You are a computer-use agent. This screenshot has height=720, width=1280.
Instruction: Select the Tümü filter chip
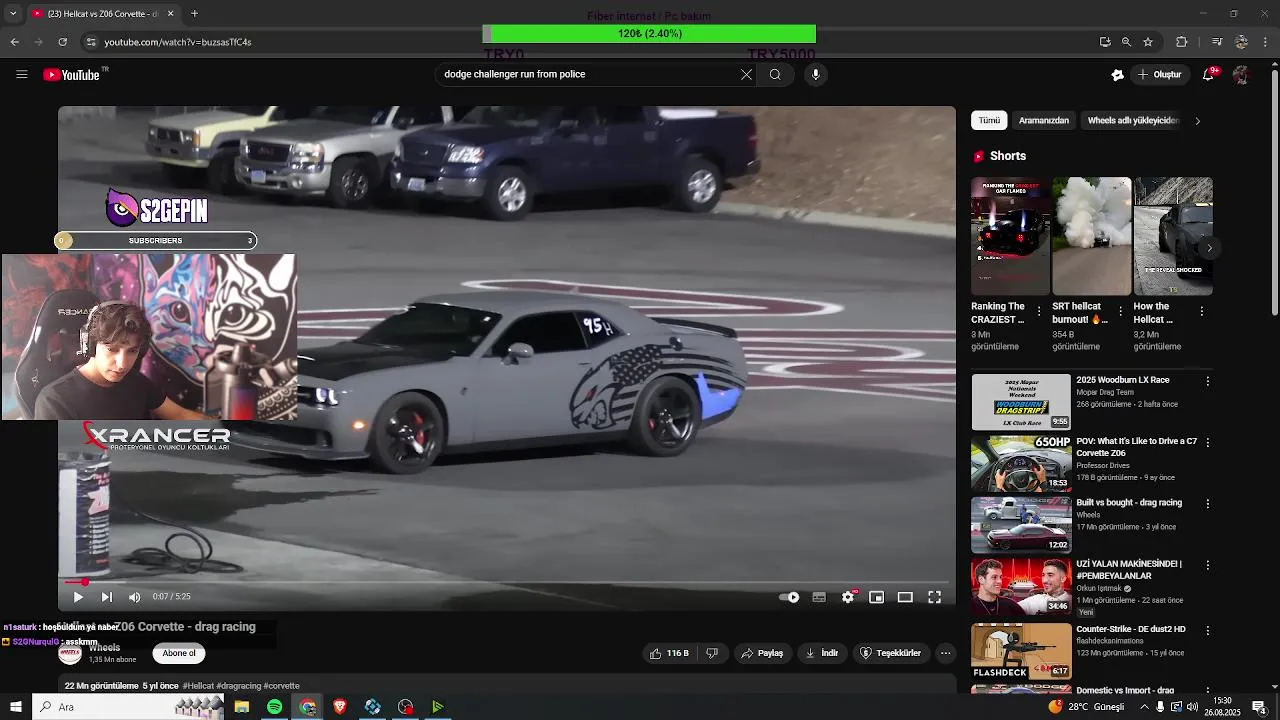(x=989, y=120)
